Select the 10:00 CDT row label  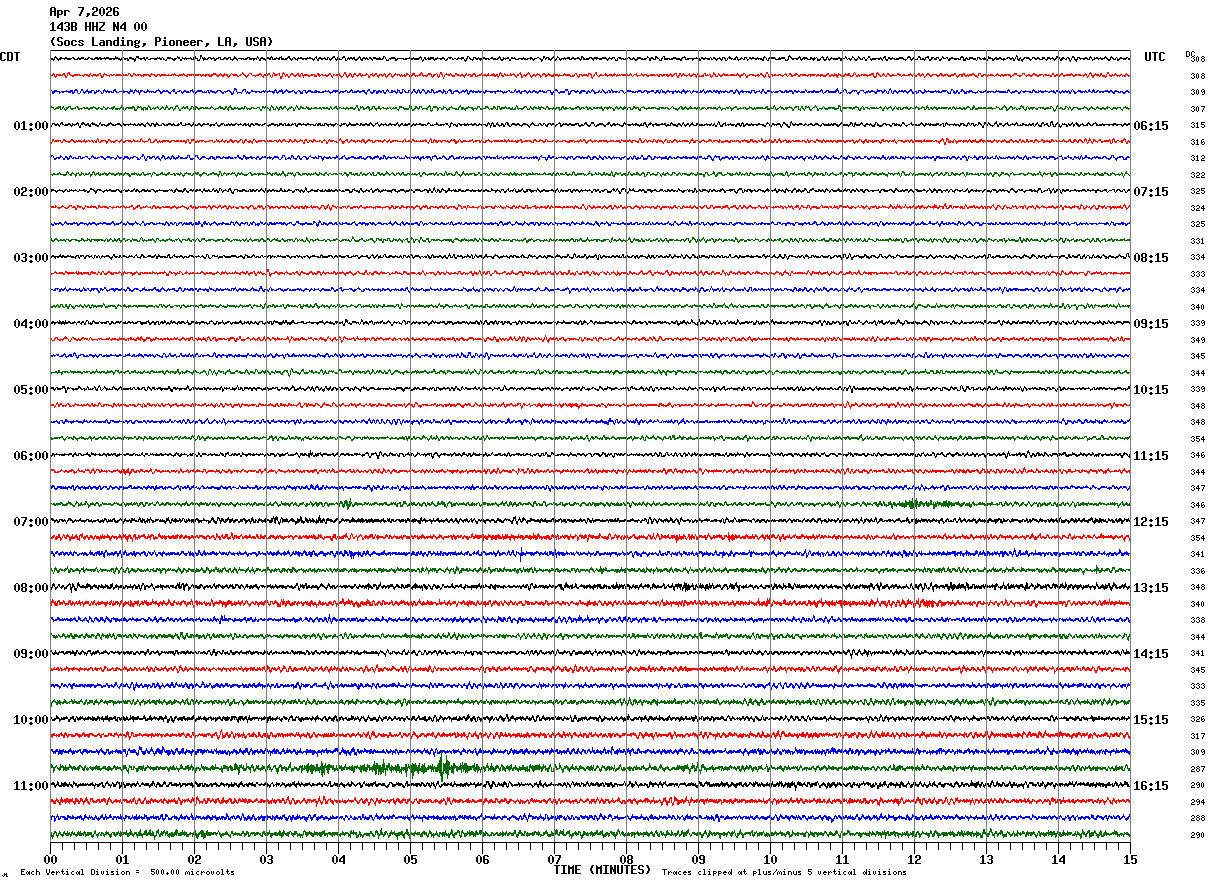click(31, 720)
